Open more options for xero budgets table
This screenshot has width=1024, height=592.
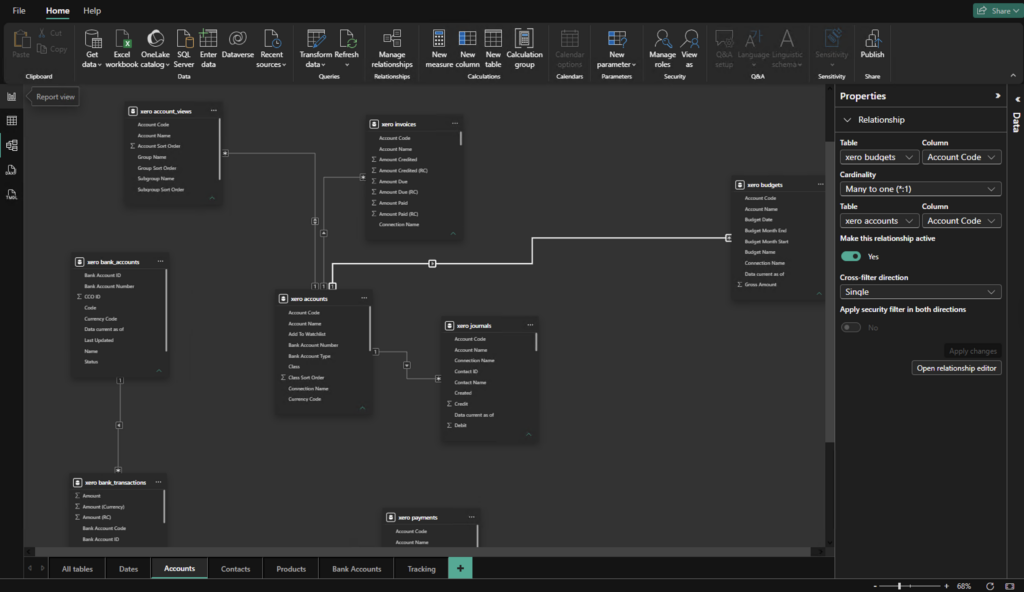[x=820, y=184]
